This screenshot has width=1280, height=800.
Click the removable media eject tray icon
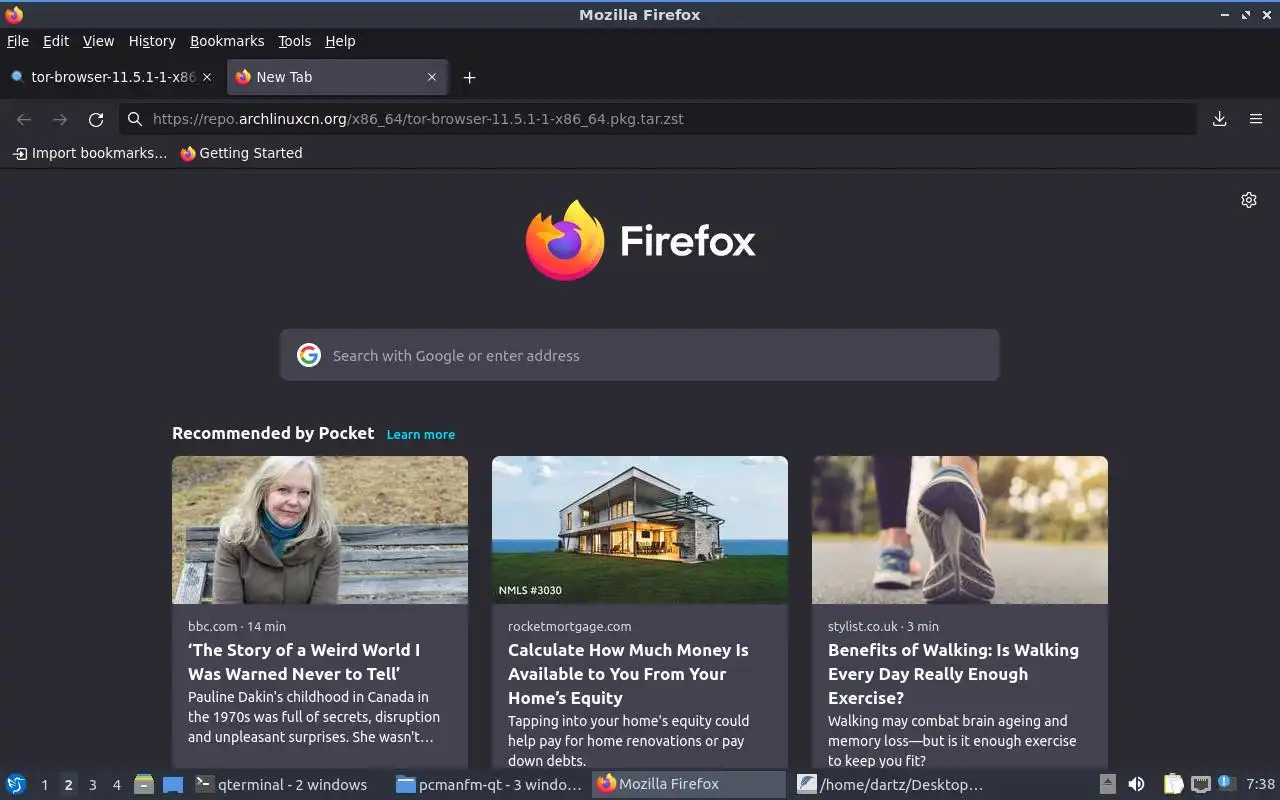pos(1107,784)
